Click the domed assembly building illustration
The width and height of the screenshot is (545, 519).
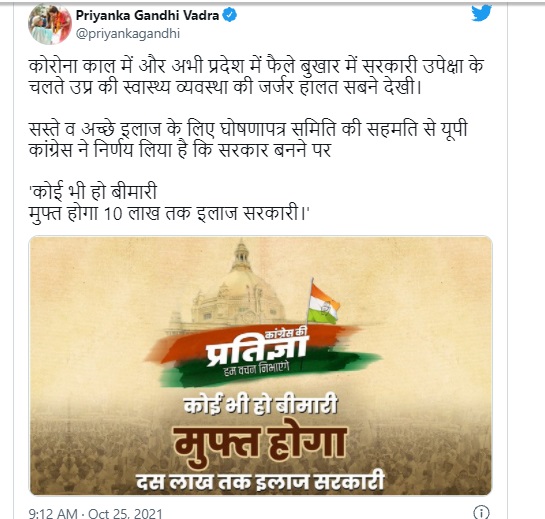tap(236, 287)
